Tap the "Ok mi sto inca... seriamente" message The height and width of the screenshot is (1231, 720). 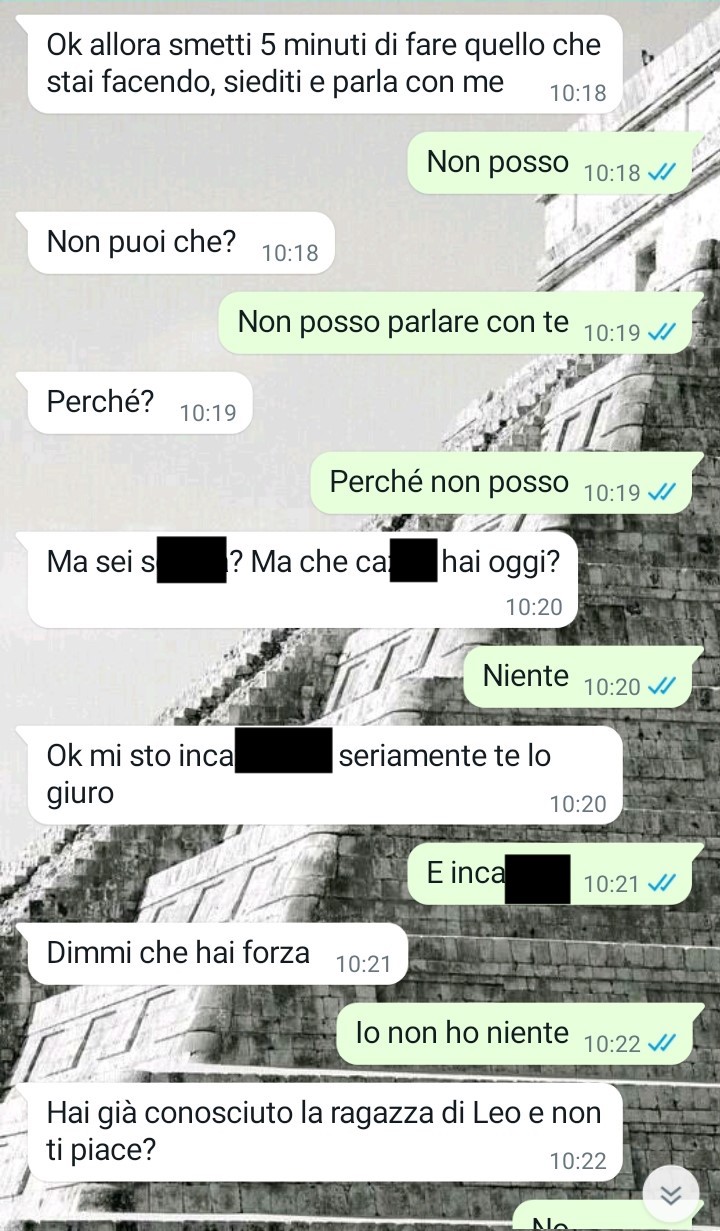pos(327,775)
